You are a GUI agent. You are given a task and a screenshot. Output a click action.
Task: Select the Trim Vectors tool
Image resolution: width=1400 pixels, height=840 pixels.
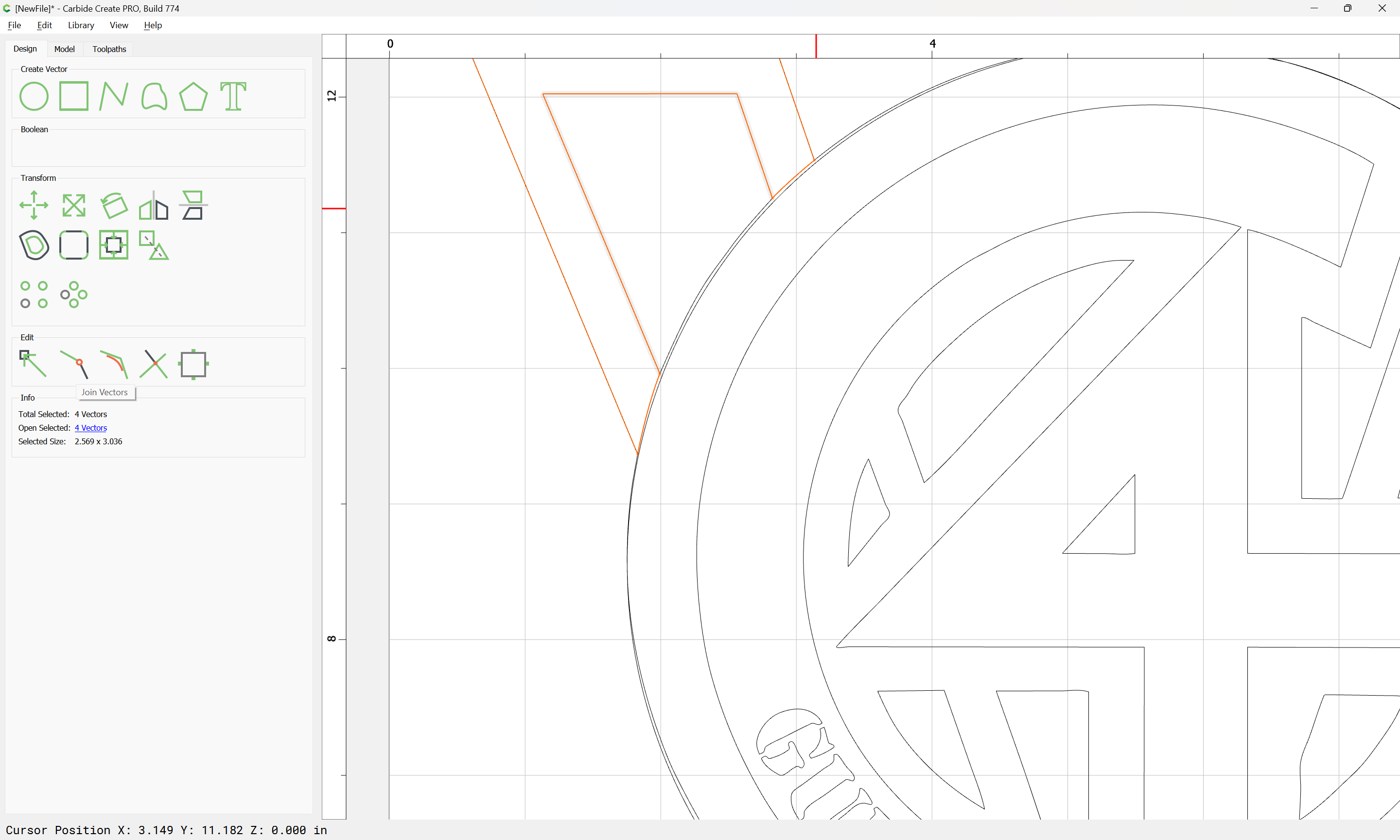154,364
